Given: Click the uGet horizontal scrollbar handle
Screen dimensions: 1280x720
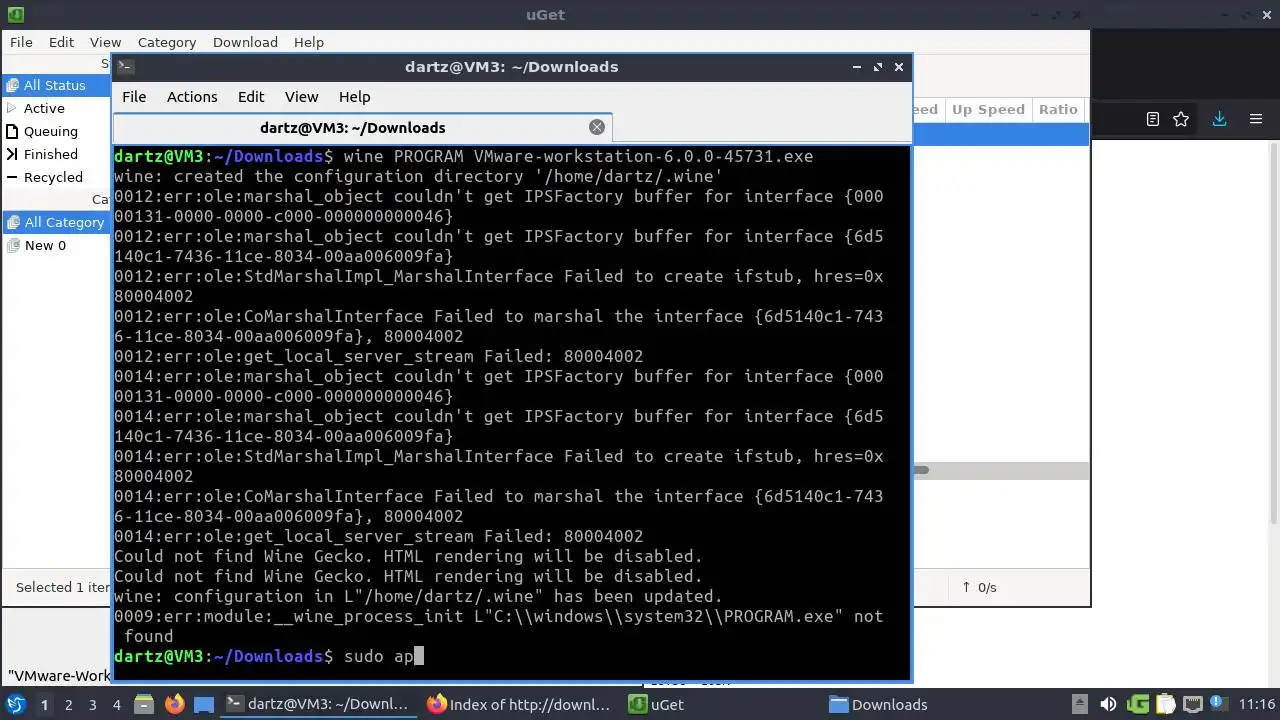Looking at the screenshot, I should tap(922, 470).
